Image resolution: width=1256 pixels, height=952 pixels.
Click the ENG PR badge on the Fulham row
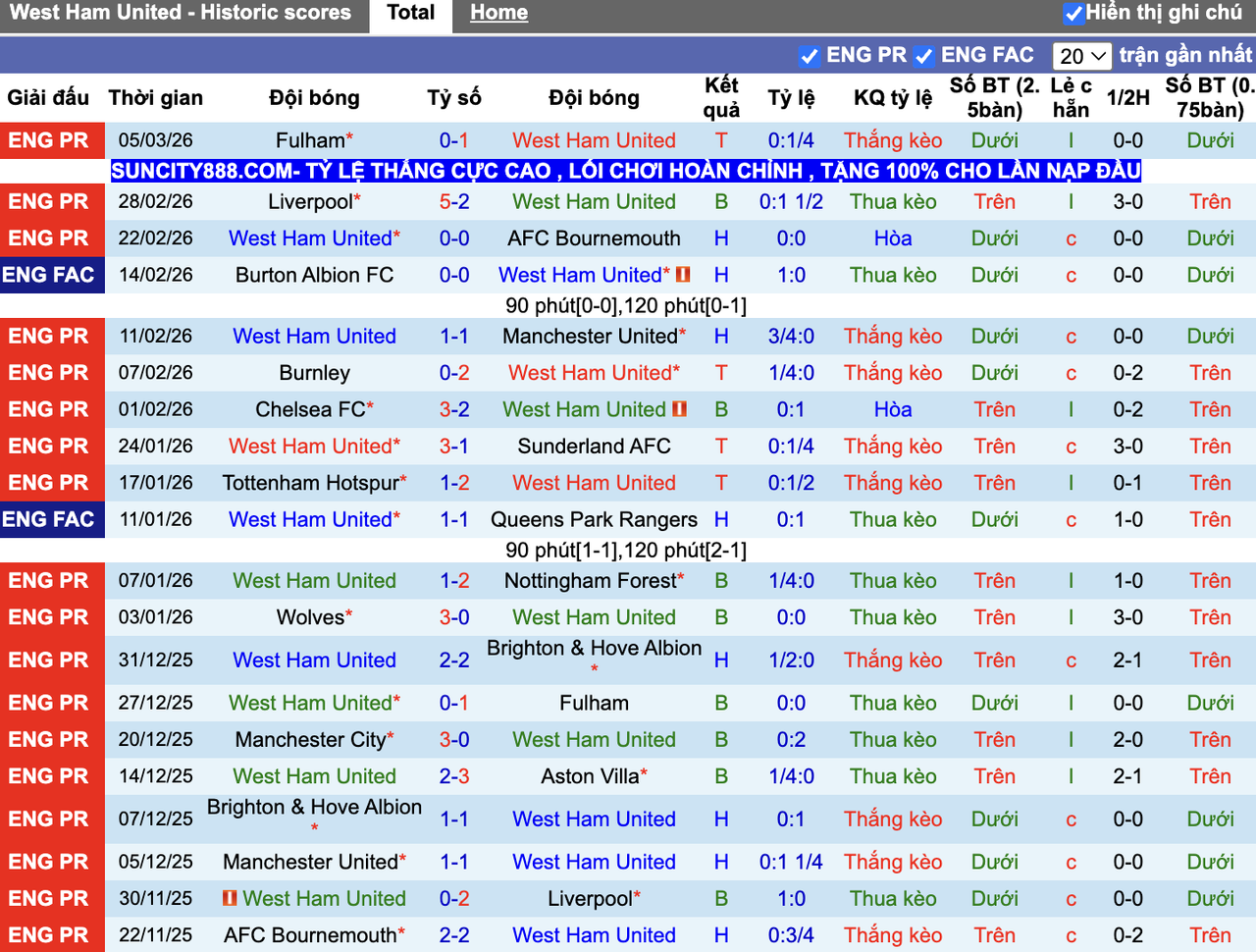52,140
